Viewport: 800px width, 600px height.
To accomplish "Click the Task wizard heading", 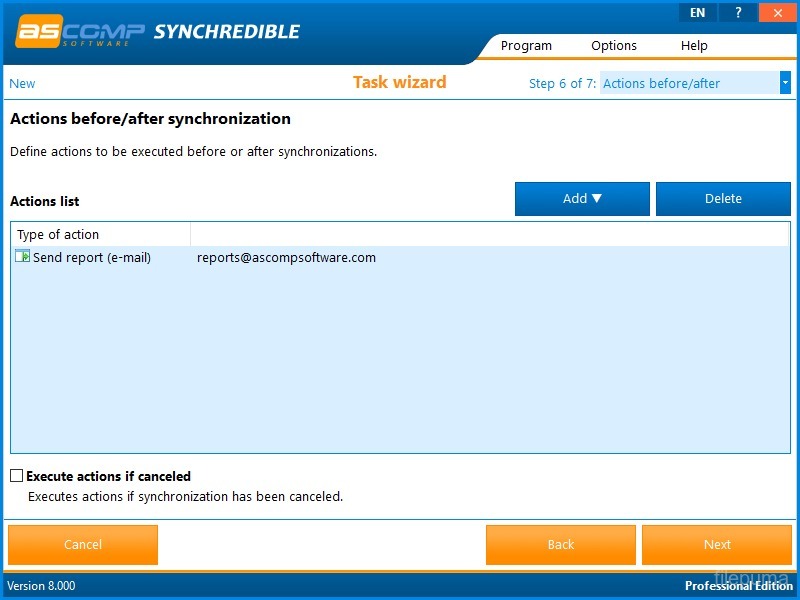I will coord(399,82).
